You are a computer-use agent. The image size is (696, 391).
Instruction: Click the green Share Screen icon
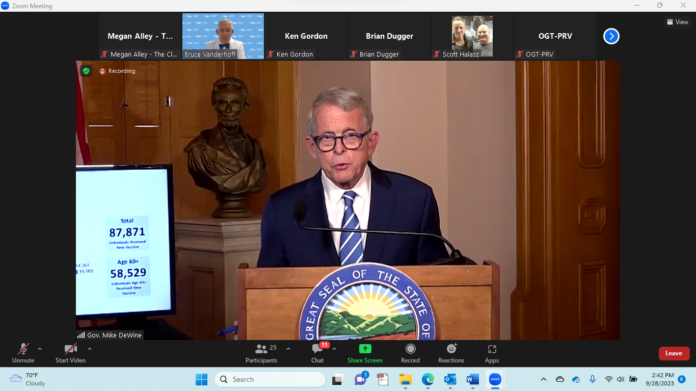(365, 349)
